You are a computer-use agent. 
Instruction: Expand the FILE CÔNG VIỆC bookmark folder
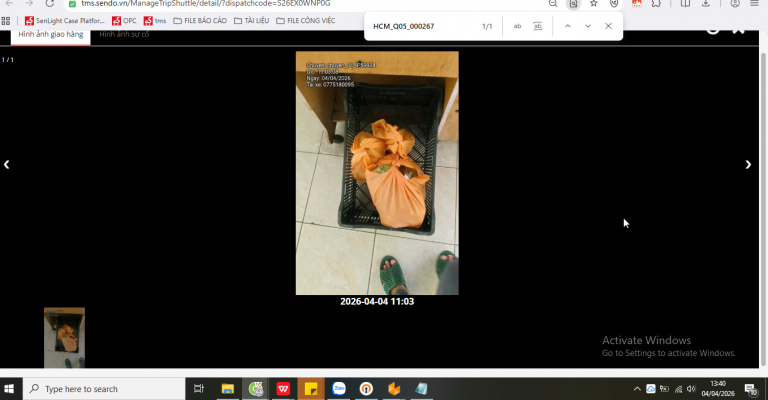[x=306, y=21]
